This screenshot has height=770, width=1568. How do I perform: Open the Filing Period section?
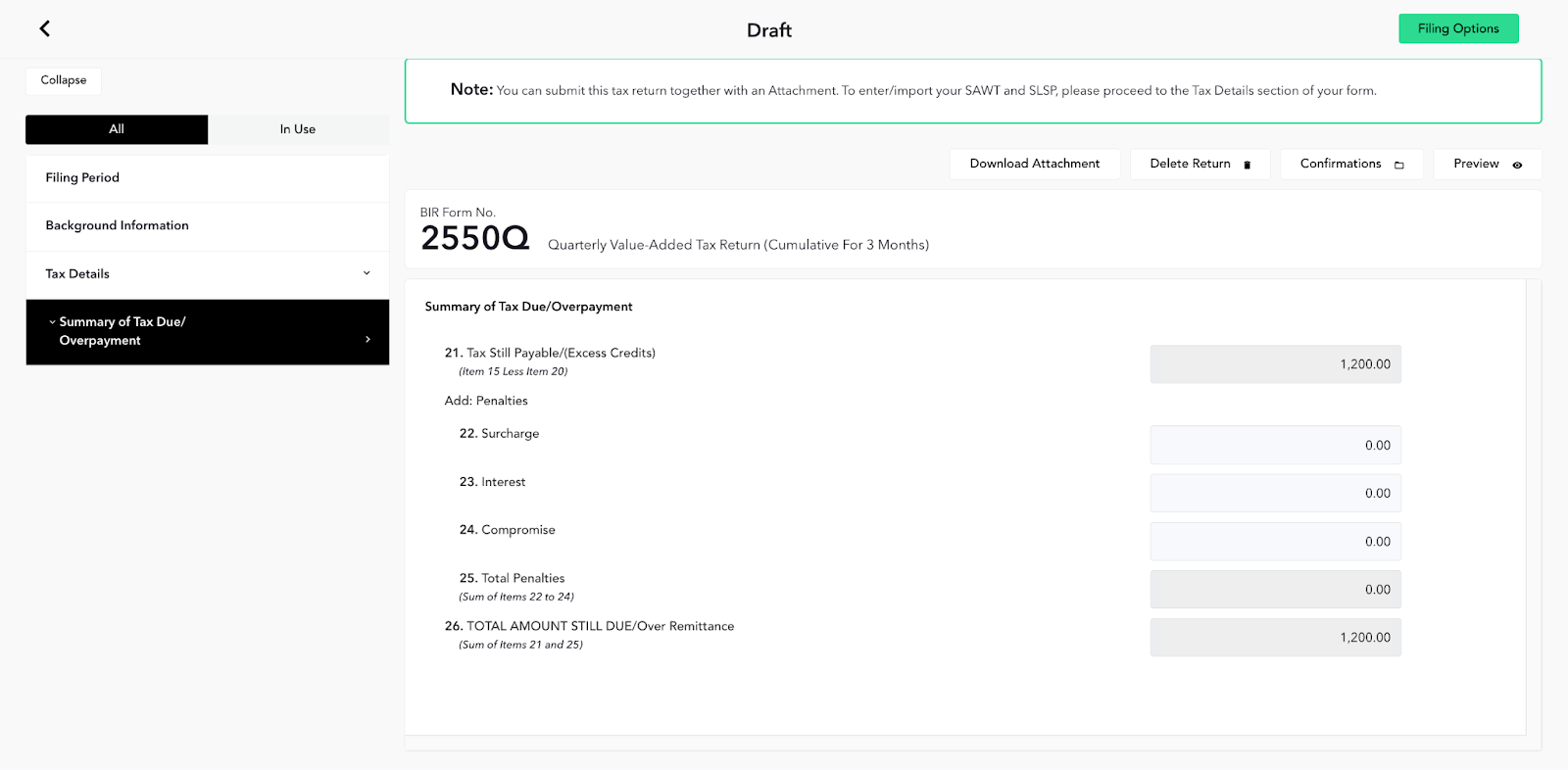(x=208, y=178)
